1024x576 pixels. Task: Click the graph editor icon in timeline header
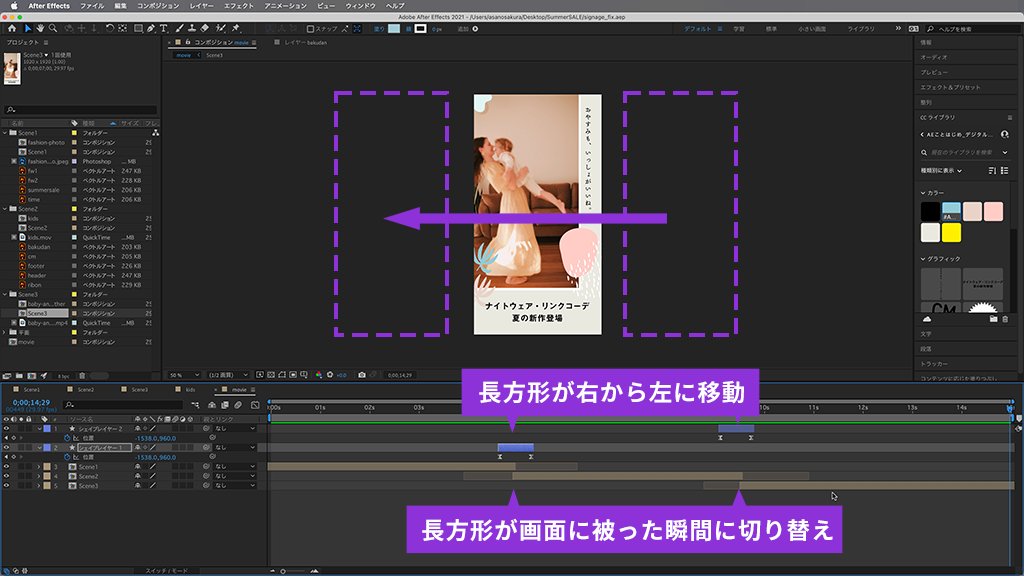[x=255, y=405]
